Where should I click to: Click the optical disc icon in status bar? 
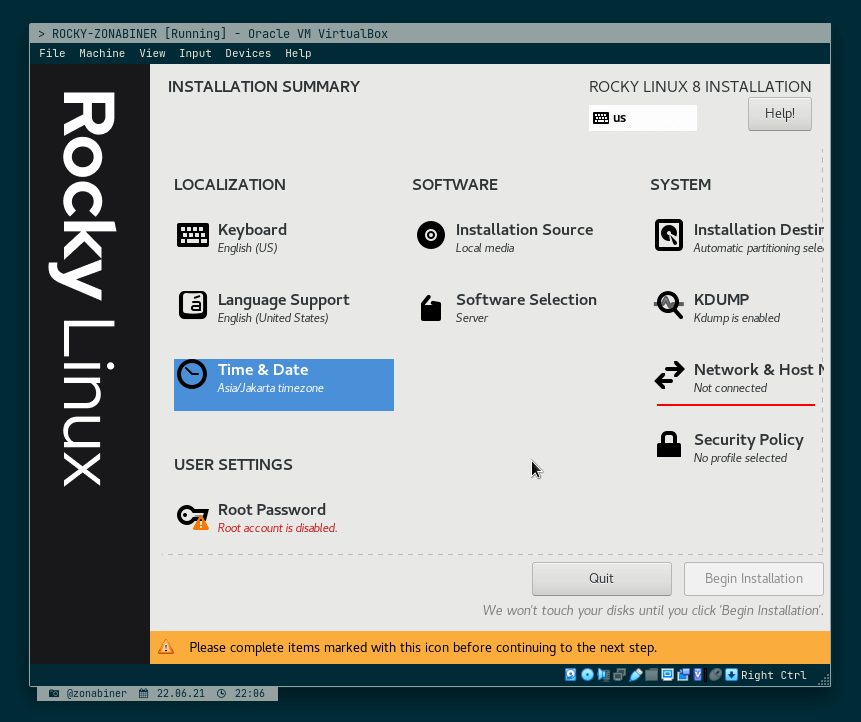(585, 675)
